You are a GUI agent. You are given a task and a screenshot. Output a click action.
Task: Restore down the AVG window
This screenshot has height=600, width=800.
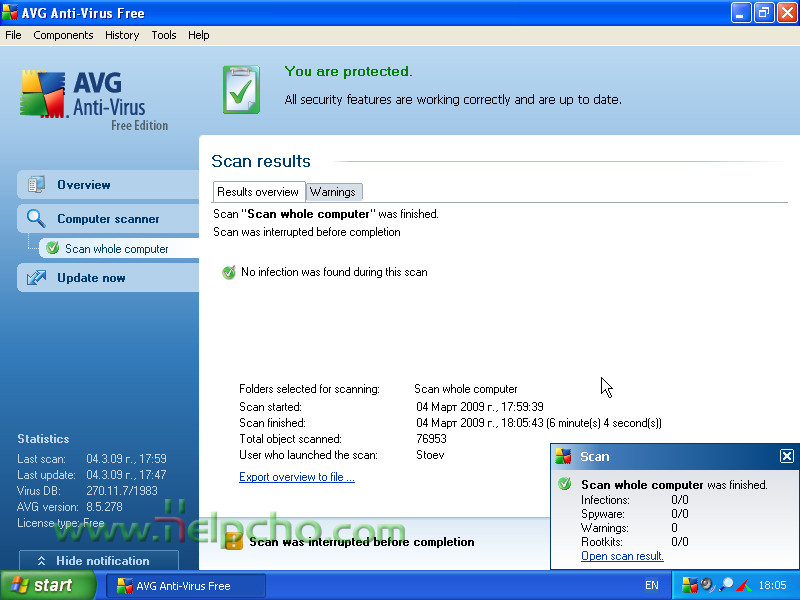764,13
